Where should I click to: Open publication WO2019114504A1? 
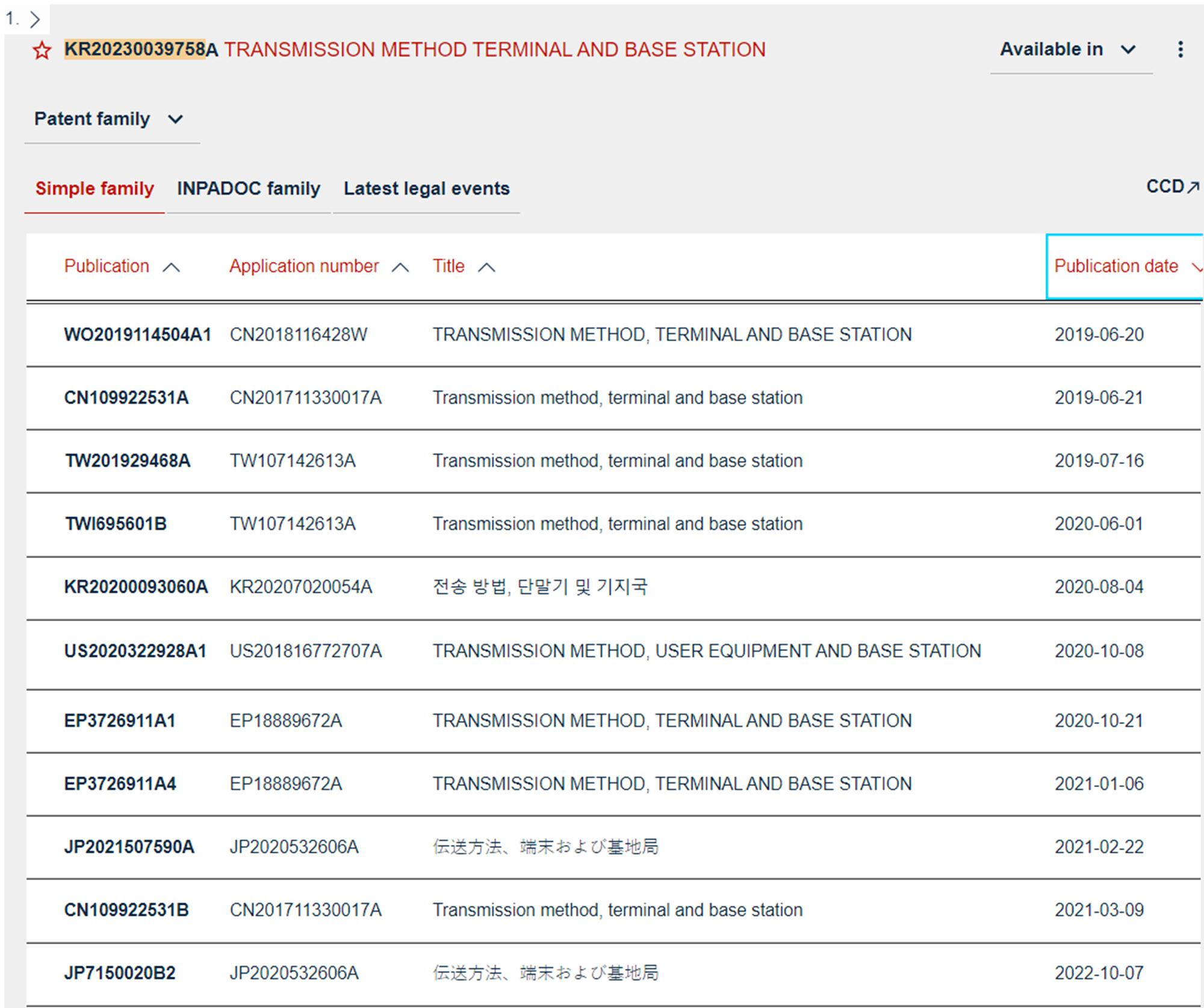pos(137,335)
